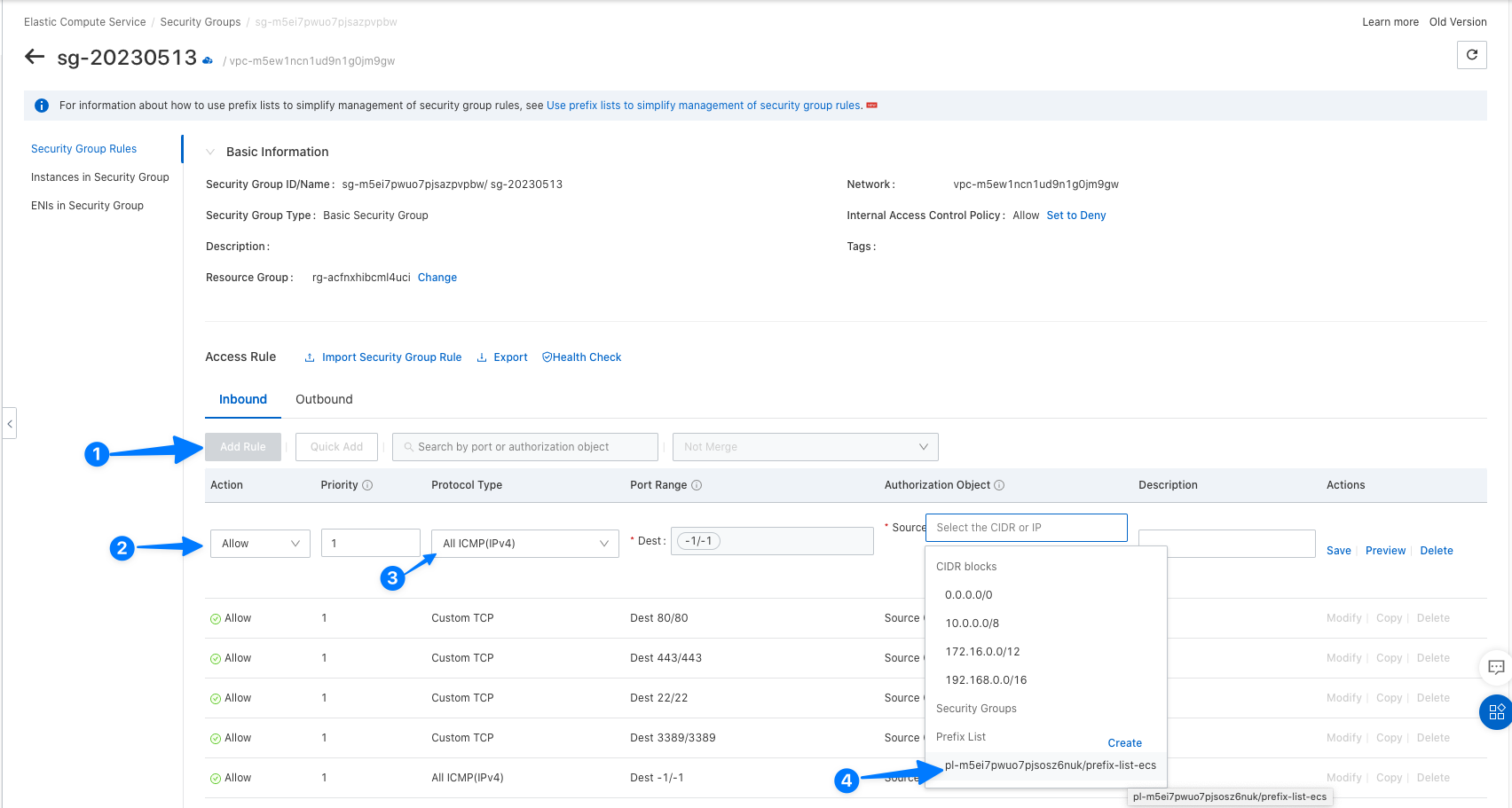Click the search by port input field

[x=525, y=447]
